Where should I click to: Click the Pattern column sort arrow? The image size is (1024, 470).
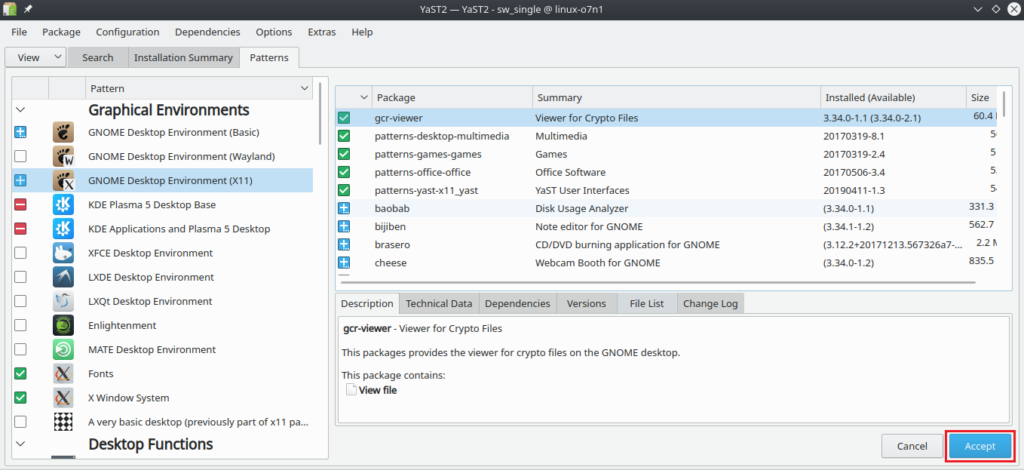point(304,88)
